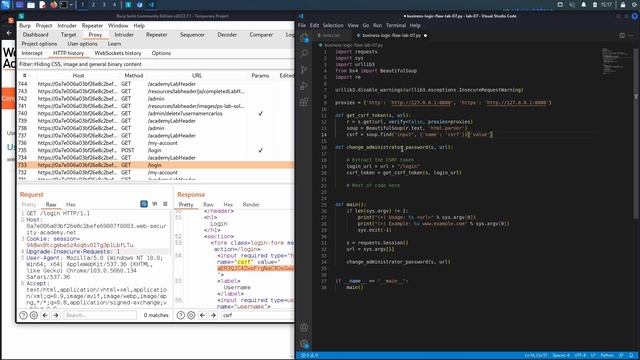Viewport: 640px width, 360px height.
Task: Open VS Code Search sidebar icon
Action: 304,53
